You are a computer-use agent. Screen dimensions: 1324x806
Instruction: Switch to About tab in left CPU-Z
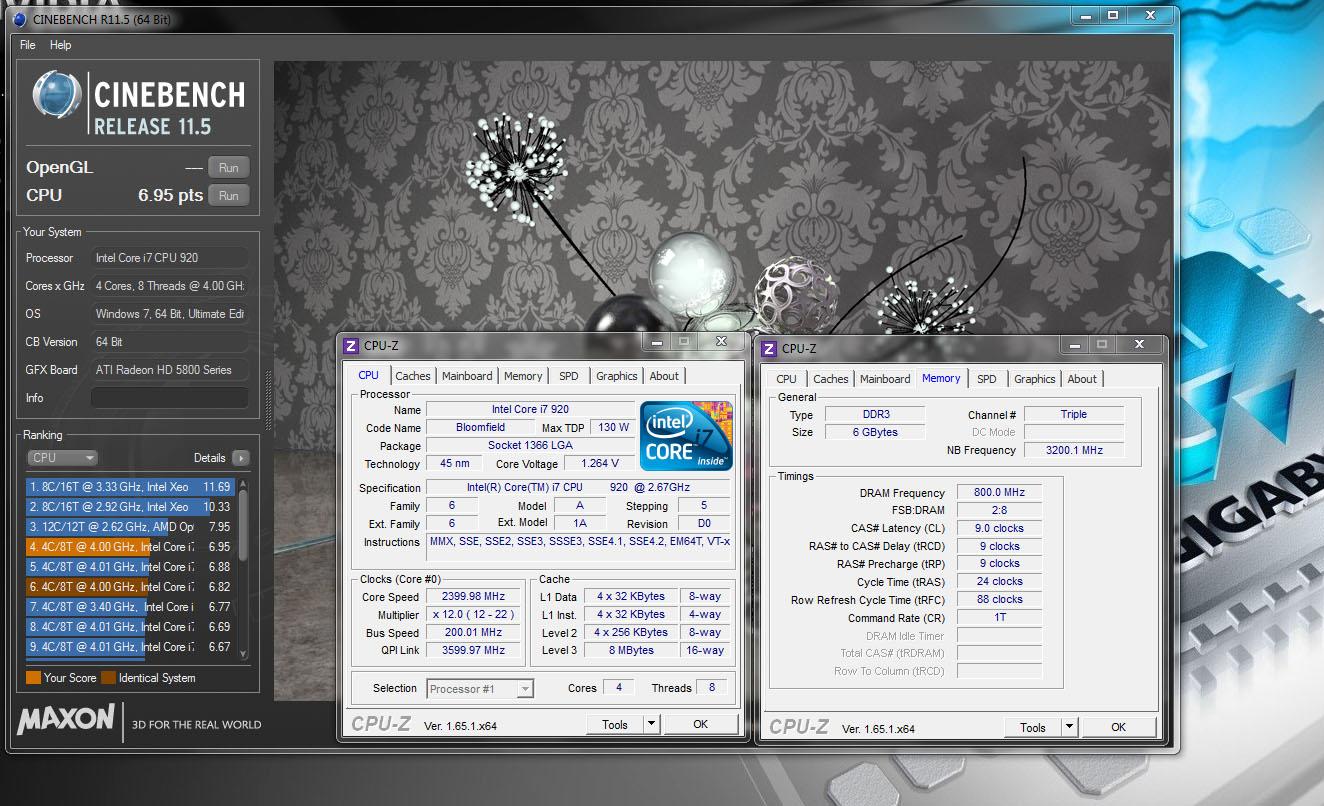[x=664, y=376]
